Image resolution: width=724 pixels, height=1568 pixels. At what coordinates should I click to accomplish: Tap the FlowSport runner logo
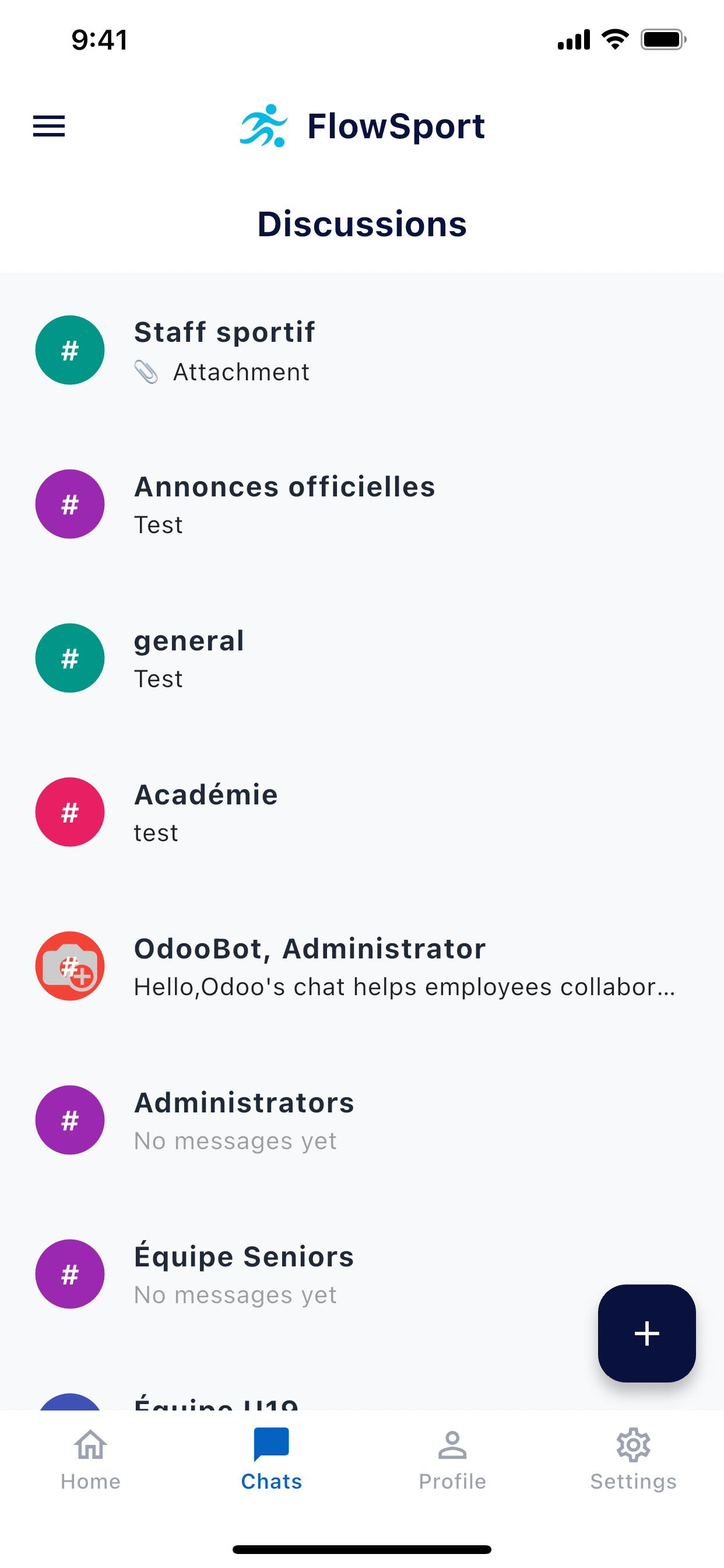coord(263,126)
